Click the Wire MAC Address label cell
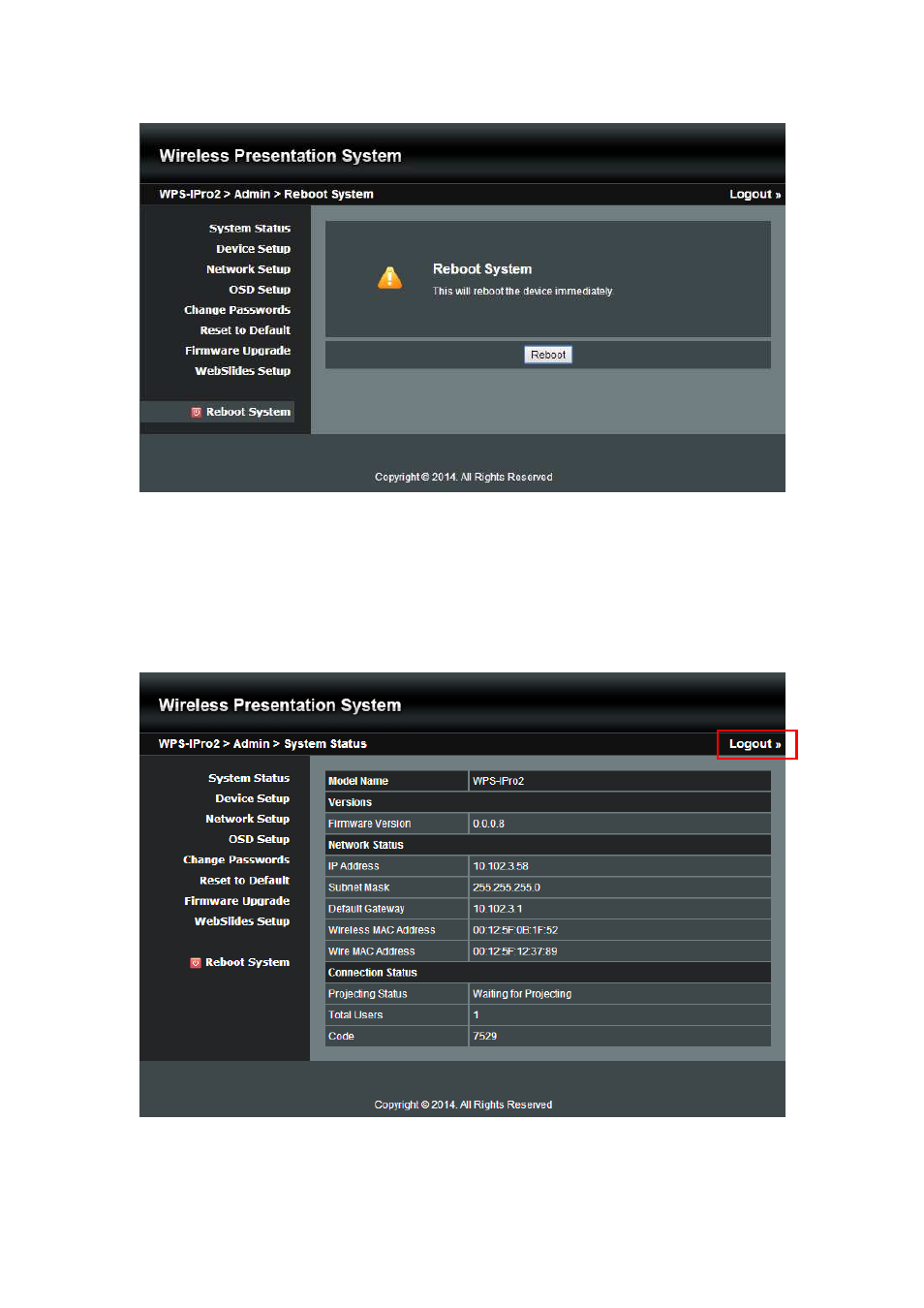 (x=397, y=951)
